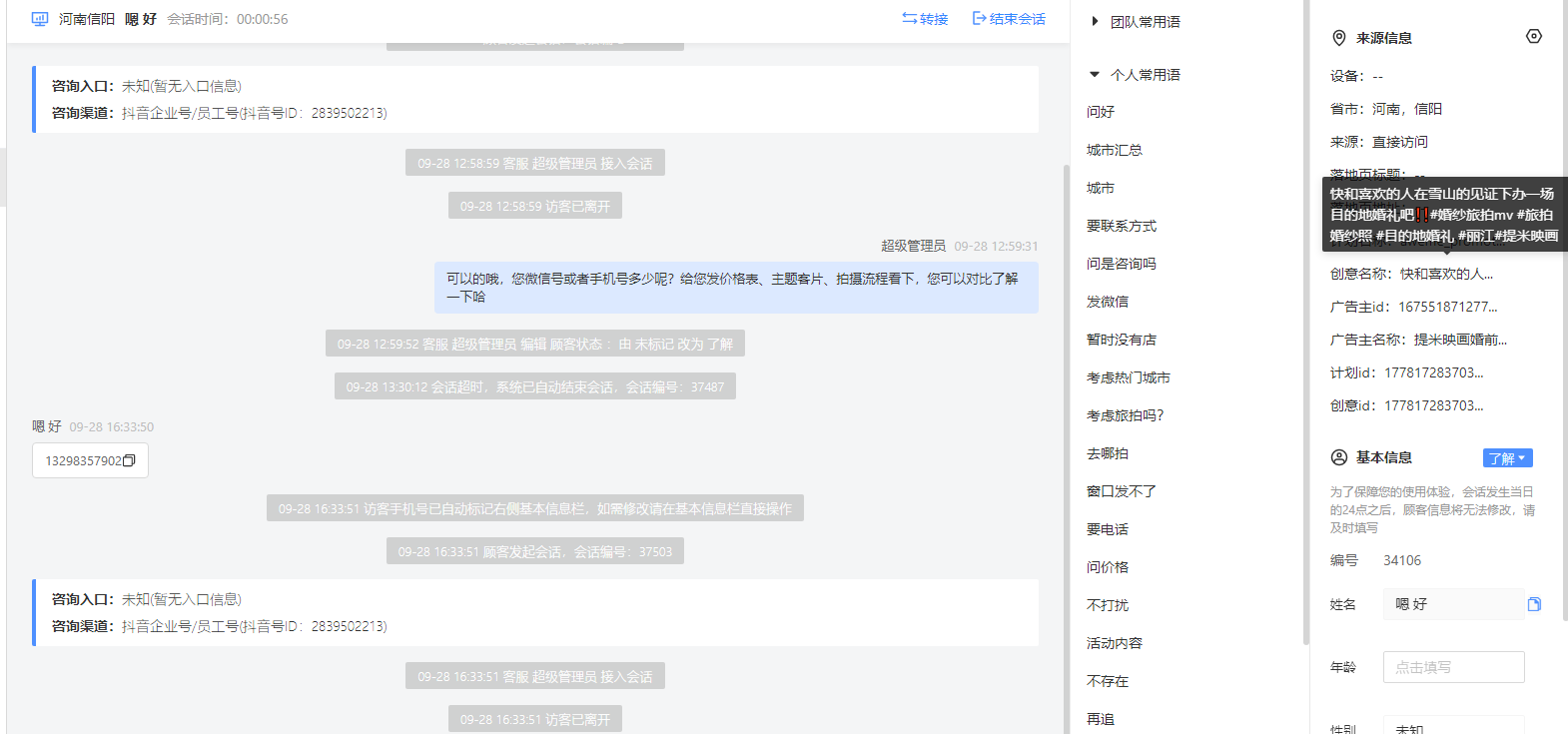Select the 暂时没有店 quick phrase
The width and height of the screenshot is (1568, 734).
(x=1122, y=340)
